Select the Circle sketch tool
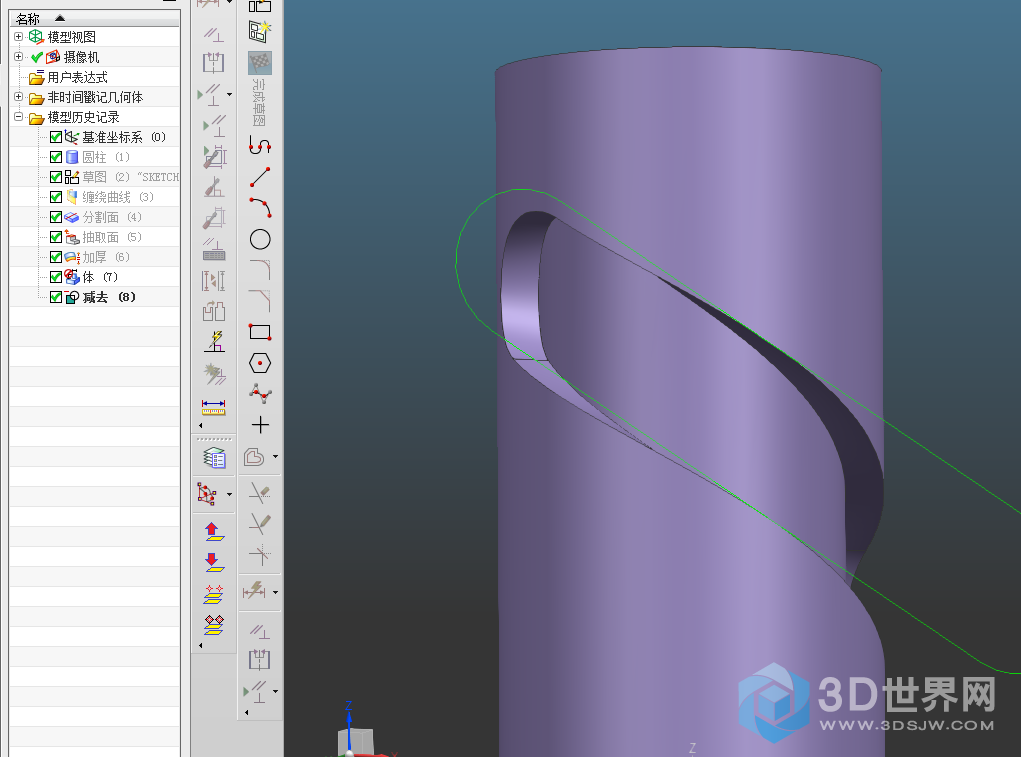This screenshot has height=757, width=1021. tap(260, 239)
